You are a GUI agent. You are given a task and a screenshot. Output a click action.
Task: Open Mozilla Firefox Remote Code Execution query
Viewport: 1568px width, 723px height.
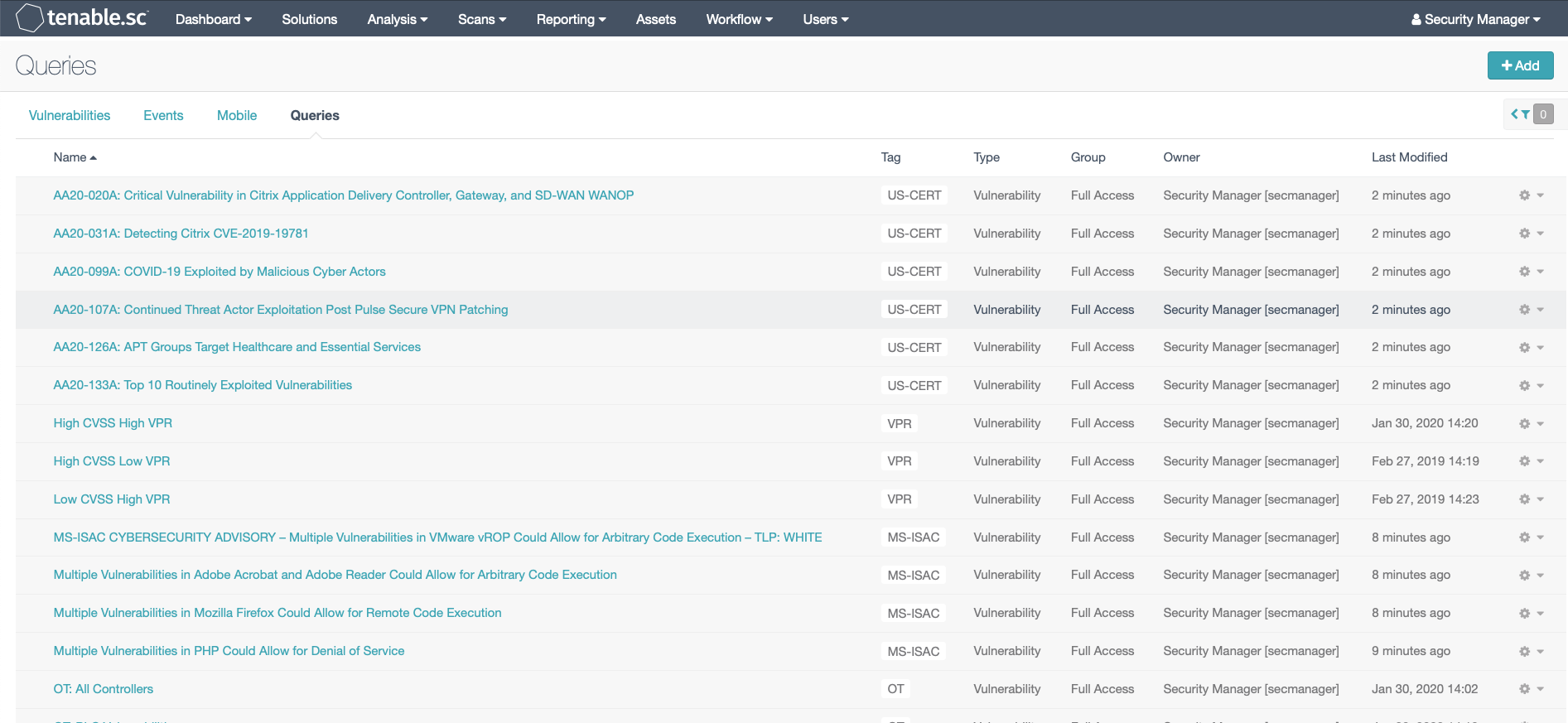click(x=277, y=613)
